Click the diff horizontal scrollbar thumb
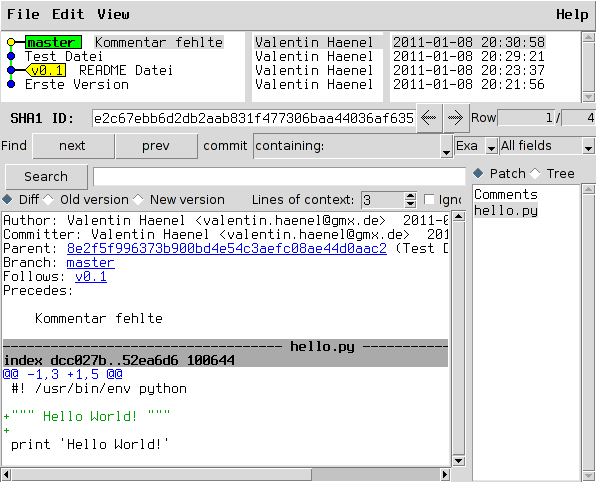596x482 pixels. [x=162, y=474]
